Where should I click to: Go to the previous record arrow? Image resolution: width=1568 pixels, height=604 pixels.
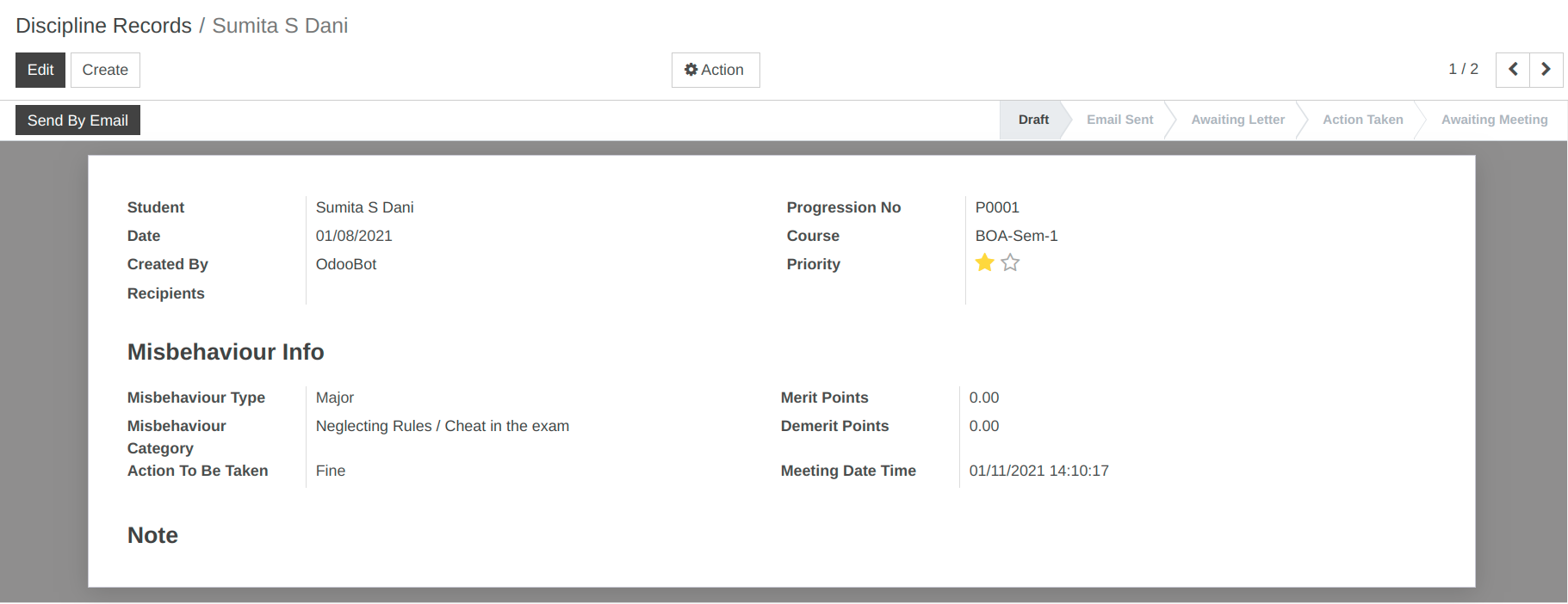point(1512,70)
